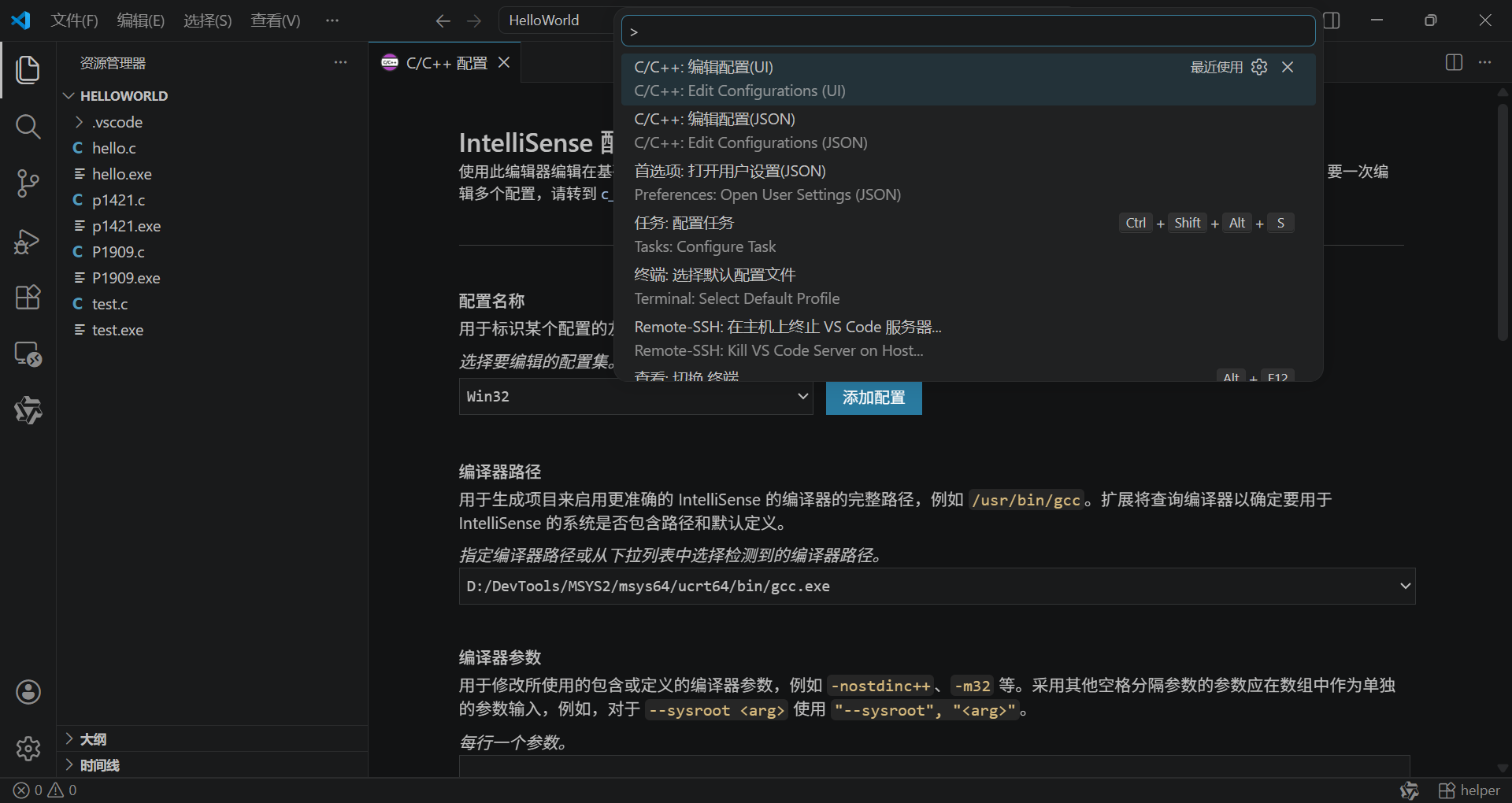
Task: Open p1421.exe in the explorer
Action: [x=126, y=226]
